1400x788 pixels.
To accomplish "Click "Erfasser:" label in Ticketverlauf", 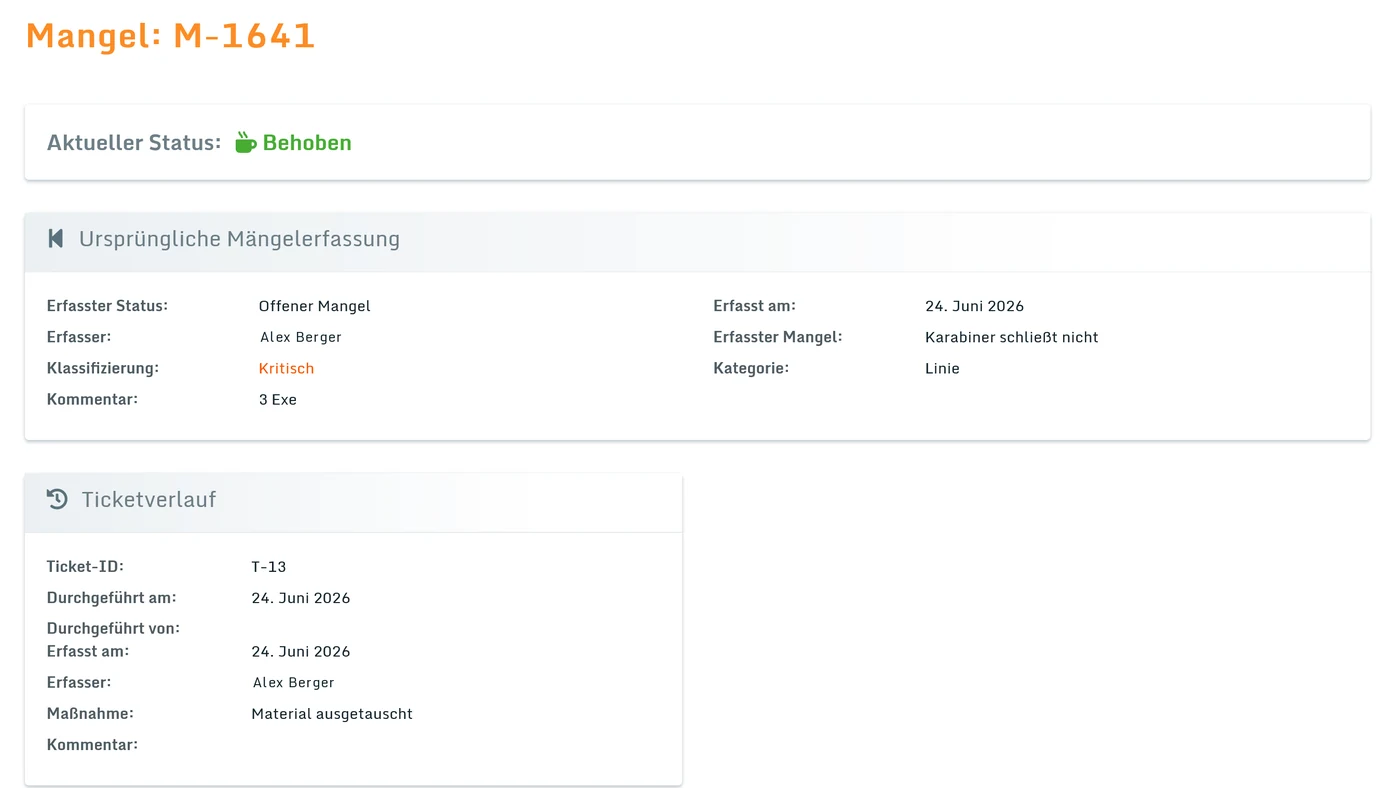I will point(79,682).
